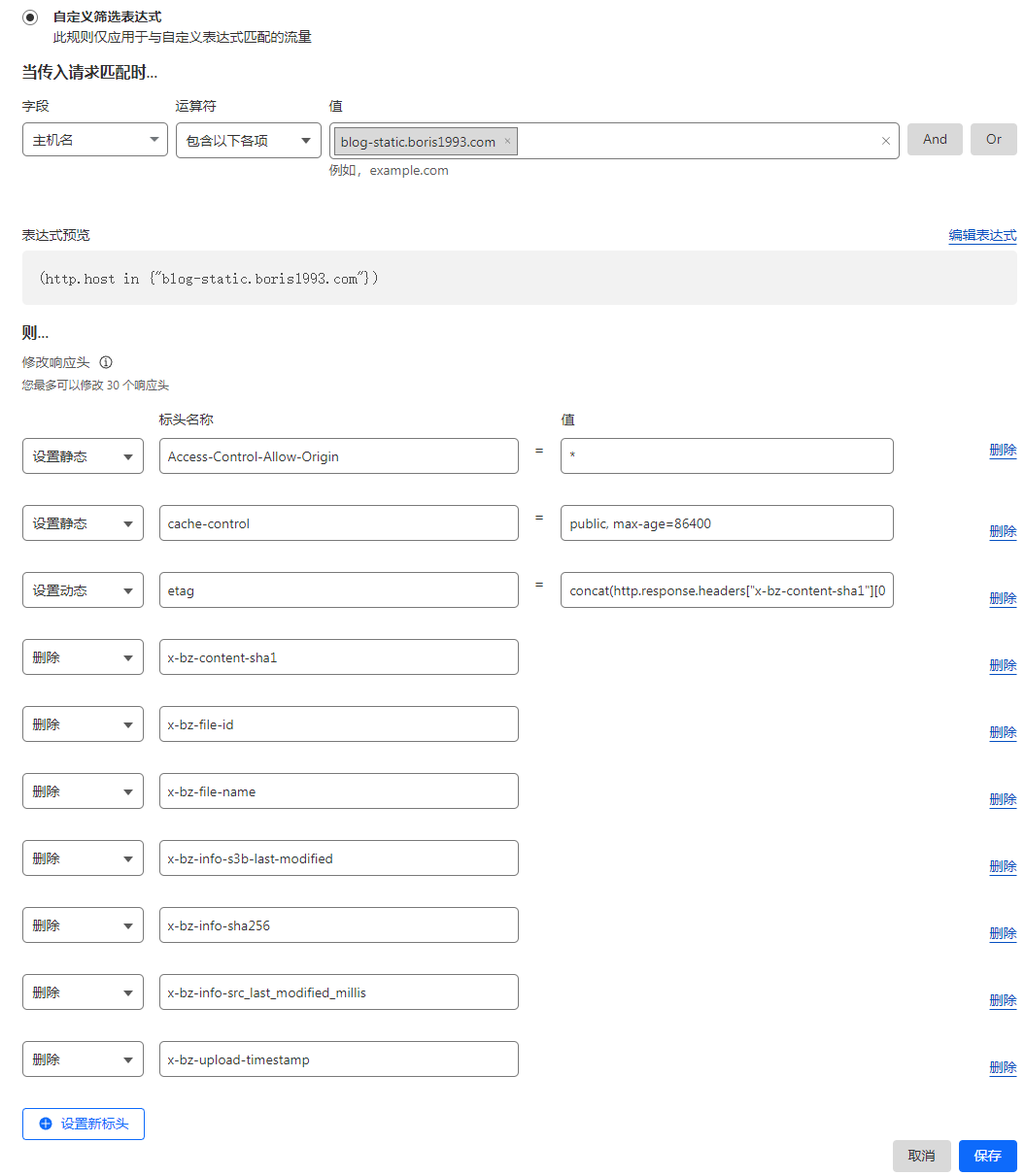Clear all values in the 值 field
Image resolution: width=1025 pixels, height=1176 pixels.
pyautogui.click(x=885, y=141)
